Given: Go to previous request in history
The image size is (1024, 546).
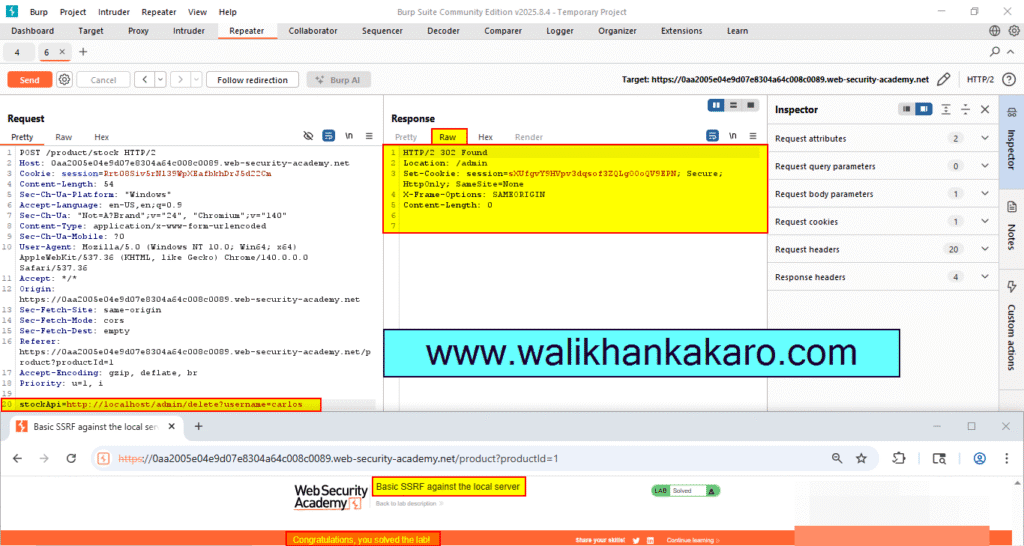Looking at the screenshot, I should coord(144,80).
